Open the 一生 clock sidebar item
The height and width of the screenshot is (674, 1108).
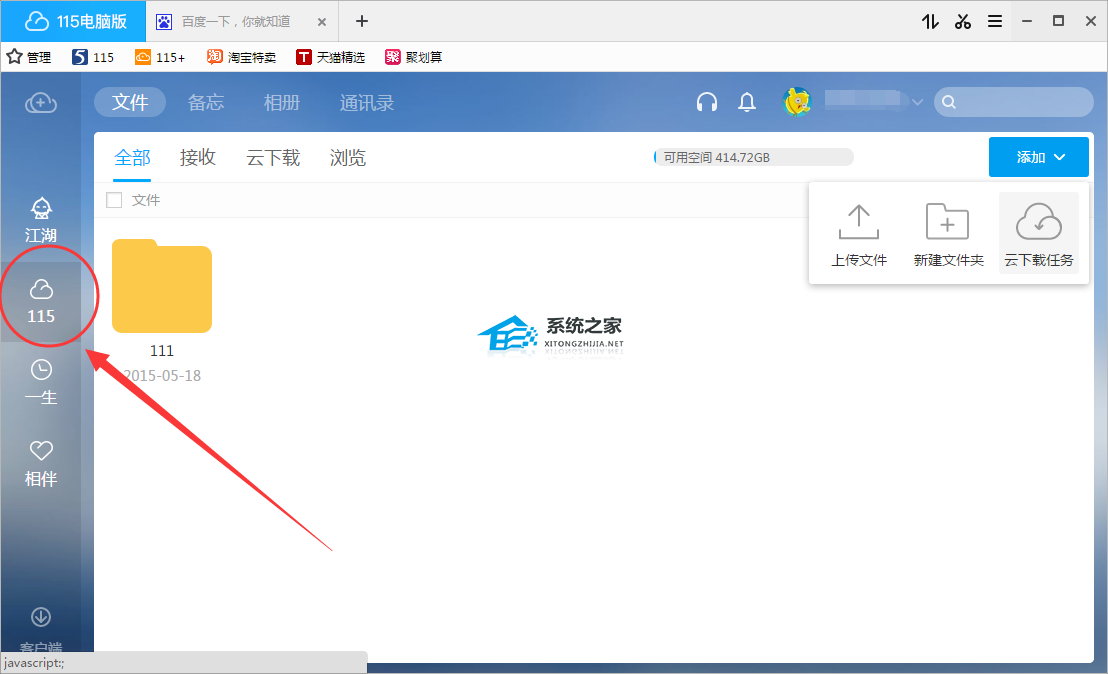41,383
